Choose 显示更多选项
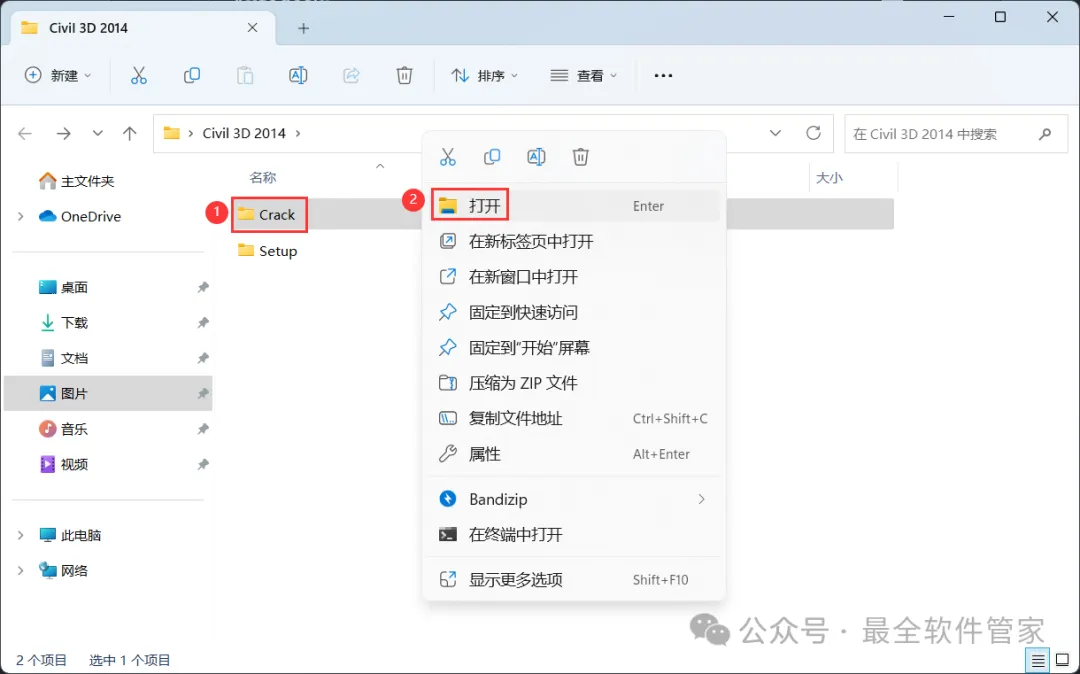The height and width of the screenshot is (674, 1080). click(574, 580)
